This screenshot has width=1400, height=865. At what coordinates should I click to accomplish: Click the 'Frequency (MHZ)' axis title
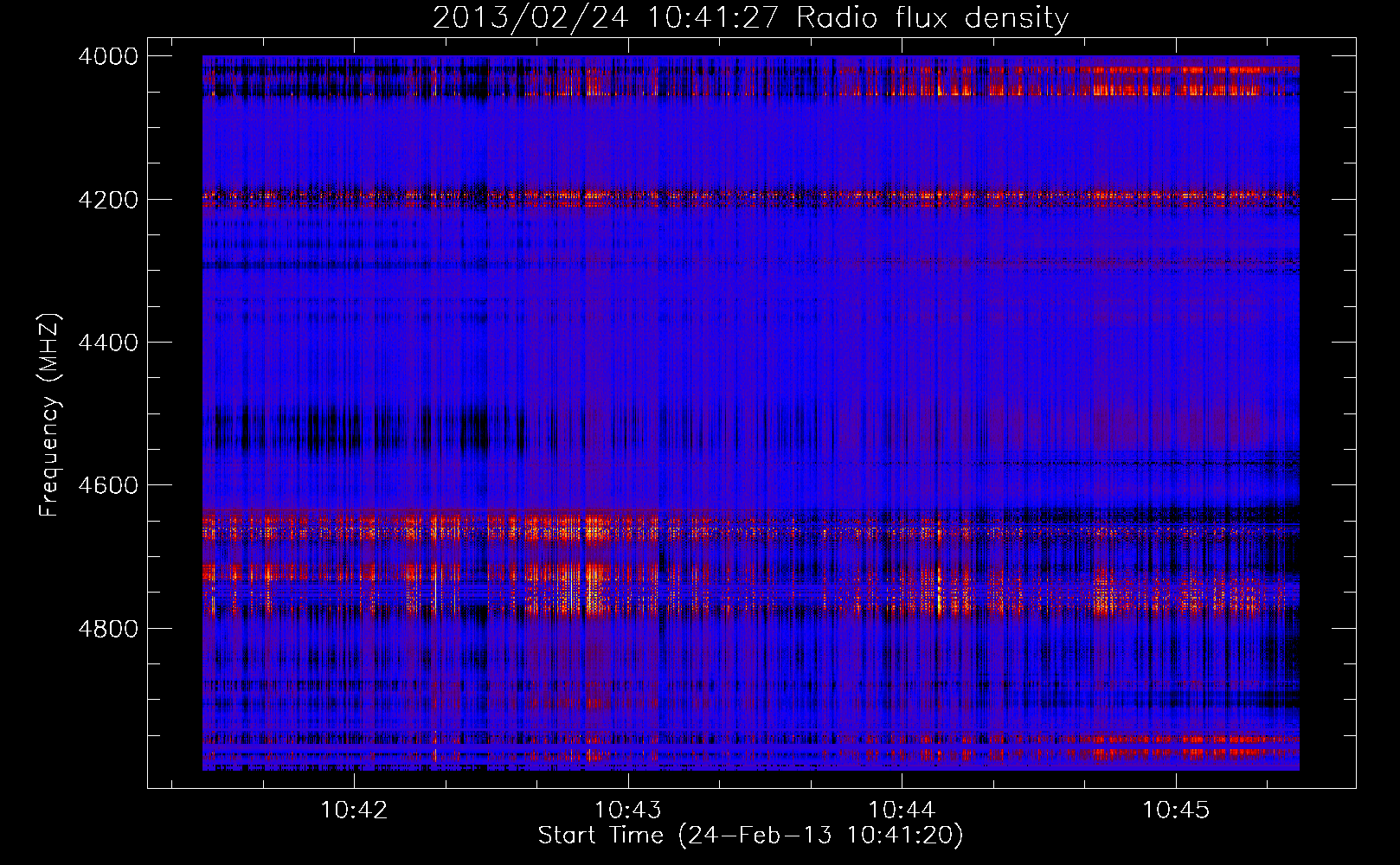click(50, 414)
